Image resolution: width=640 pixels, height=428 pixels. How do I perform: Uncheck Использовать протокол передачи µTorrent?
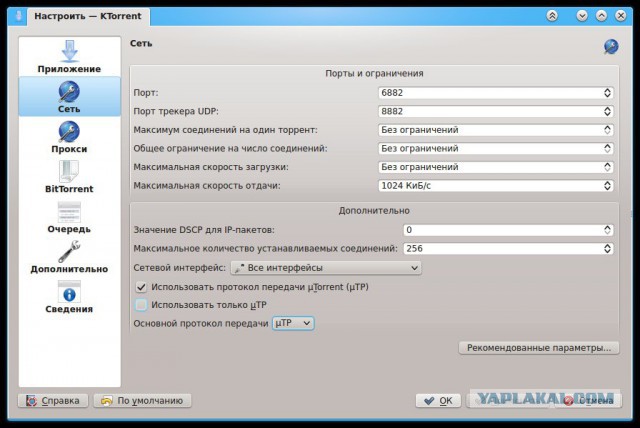coord(141,287)
